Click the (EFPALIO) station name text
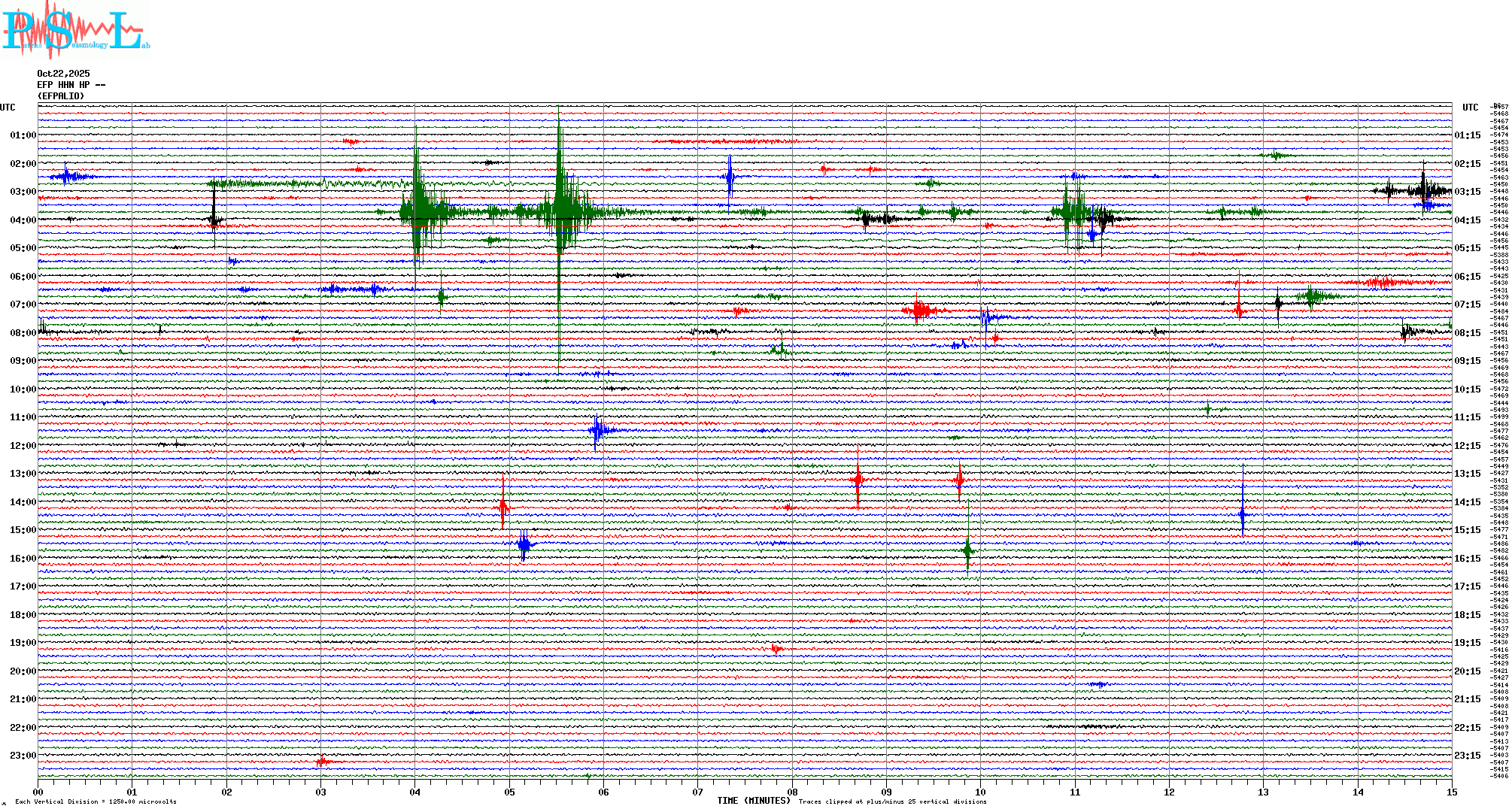The image size is (1512, 812). pos(61,96)
